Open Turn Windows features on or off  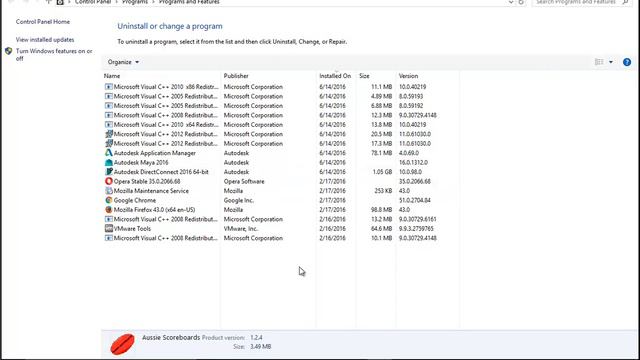tap(54, 55)
